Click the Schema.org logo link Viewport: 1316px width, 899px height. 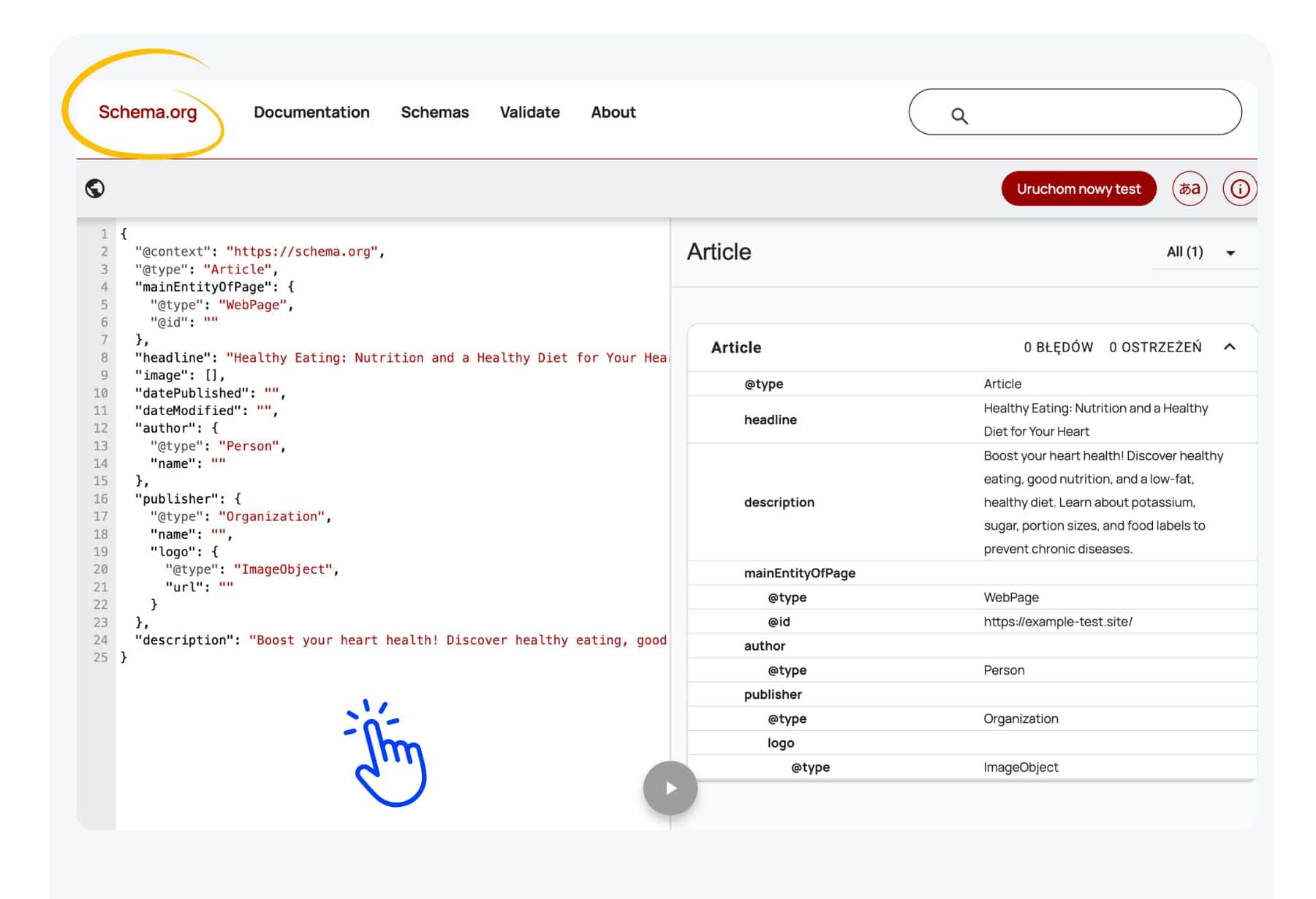(148, 112)
